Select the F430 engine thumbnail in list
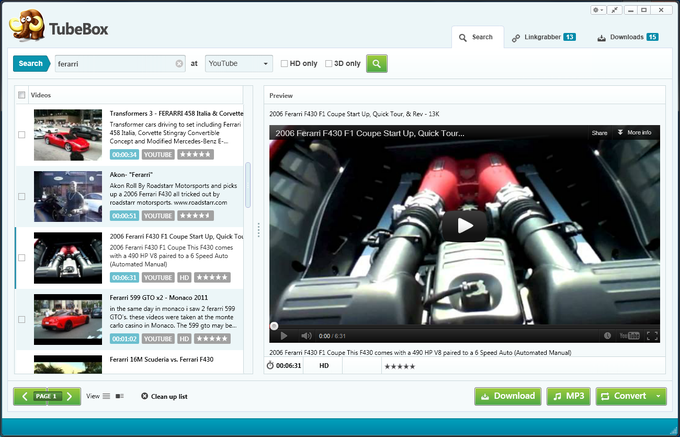Screen dimensions: 680x437 68,258
